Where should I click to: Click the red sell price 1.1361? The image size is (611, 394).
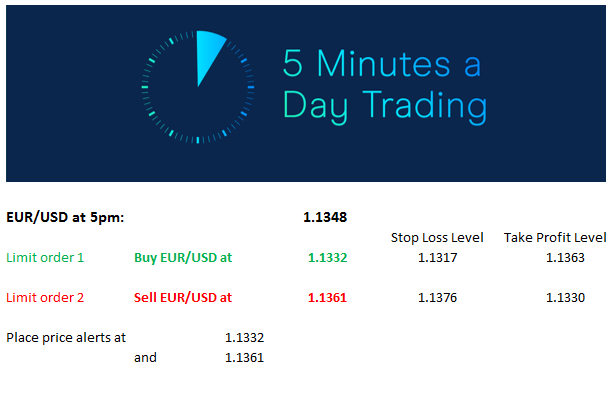[327, 298]
